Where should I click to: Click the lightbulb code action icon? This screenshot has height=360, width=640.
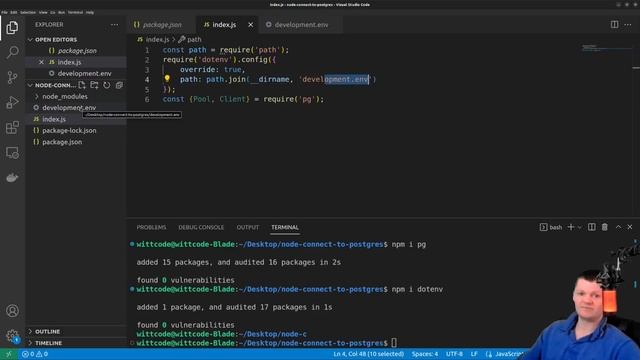pos(167,78)
